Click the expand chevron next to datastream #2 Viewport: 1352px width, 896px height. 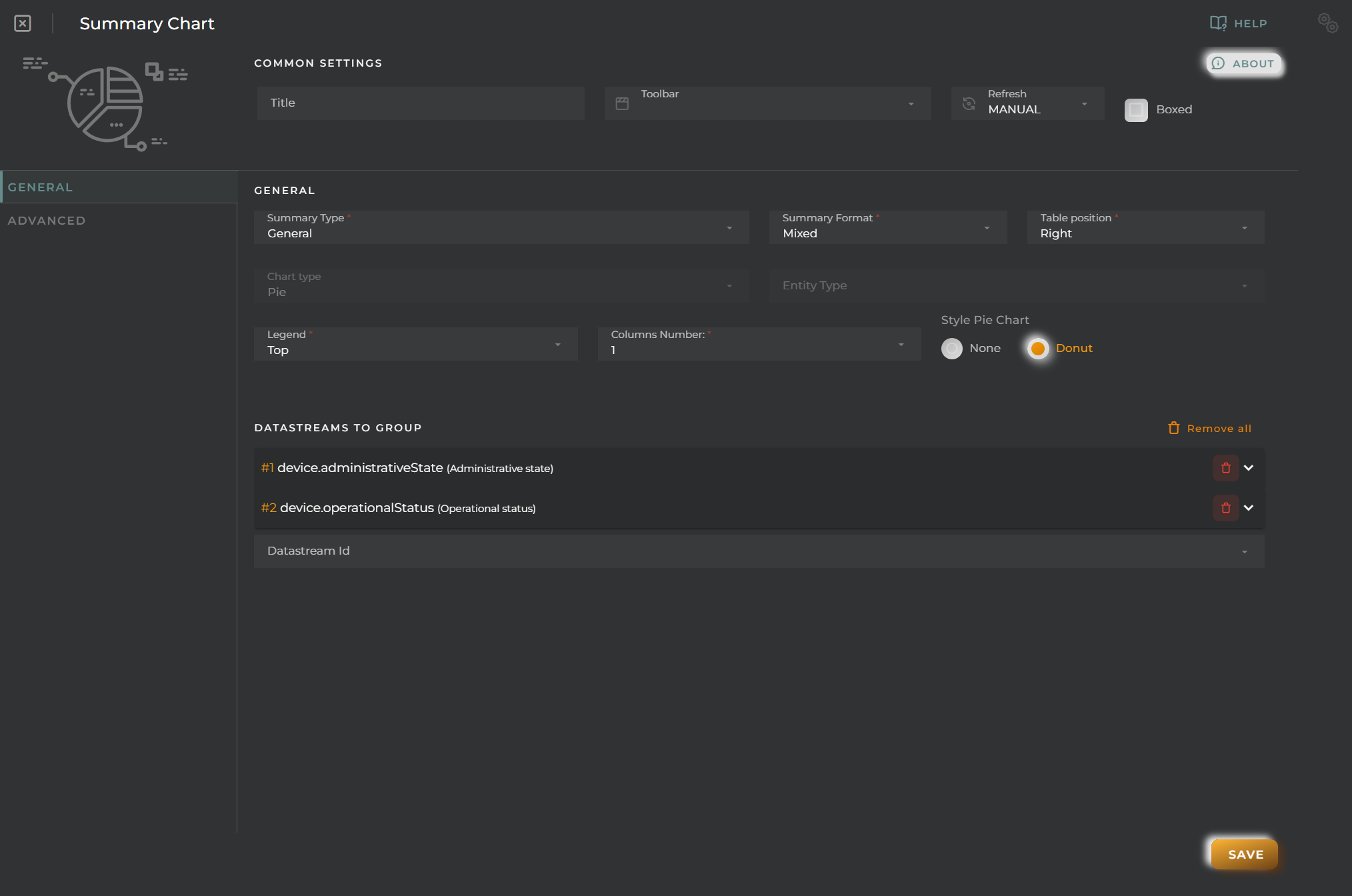[x=1248, y=508]
